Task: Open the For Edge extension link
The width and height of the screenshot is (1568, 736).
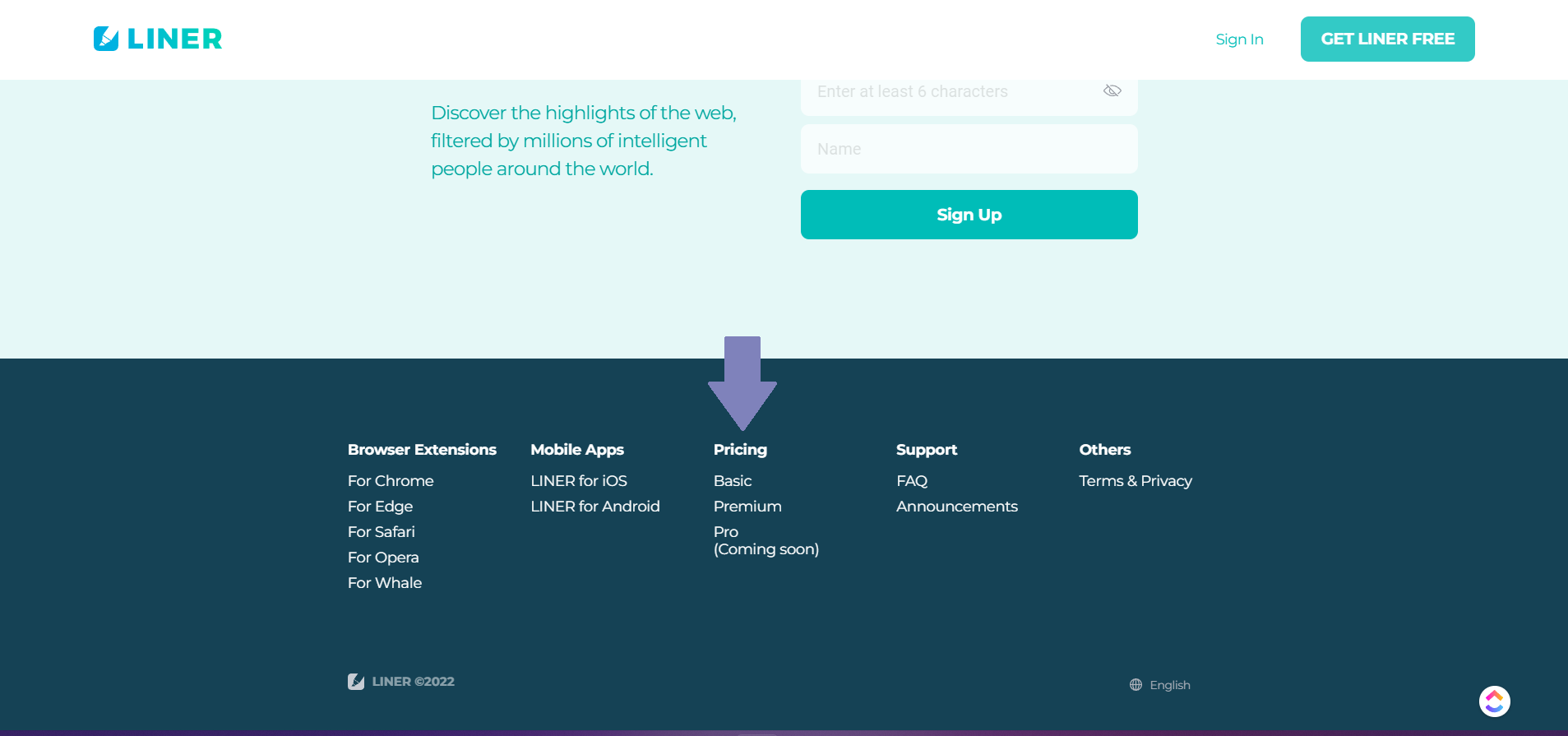Action: pos(380,507)
